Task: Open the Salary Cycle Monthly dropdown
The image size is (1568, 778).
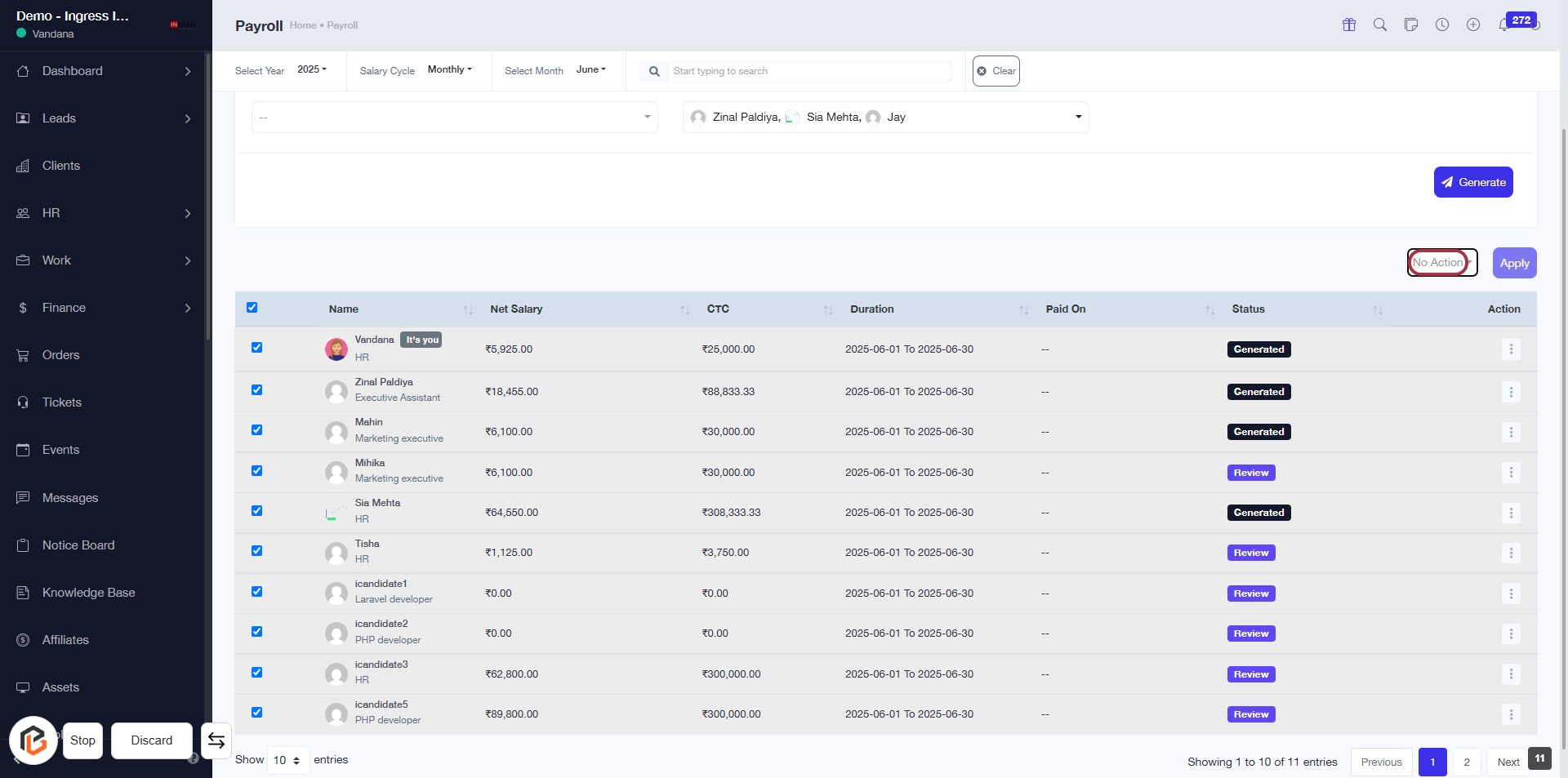Action: pos(449,70)
